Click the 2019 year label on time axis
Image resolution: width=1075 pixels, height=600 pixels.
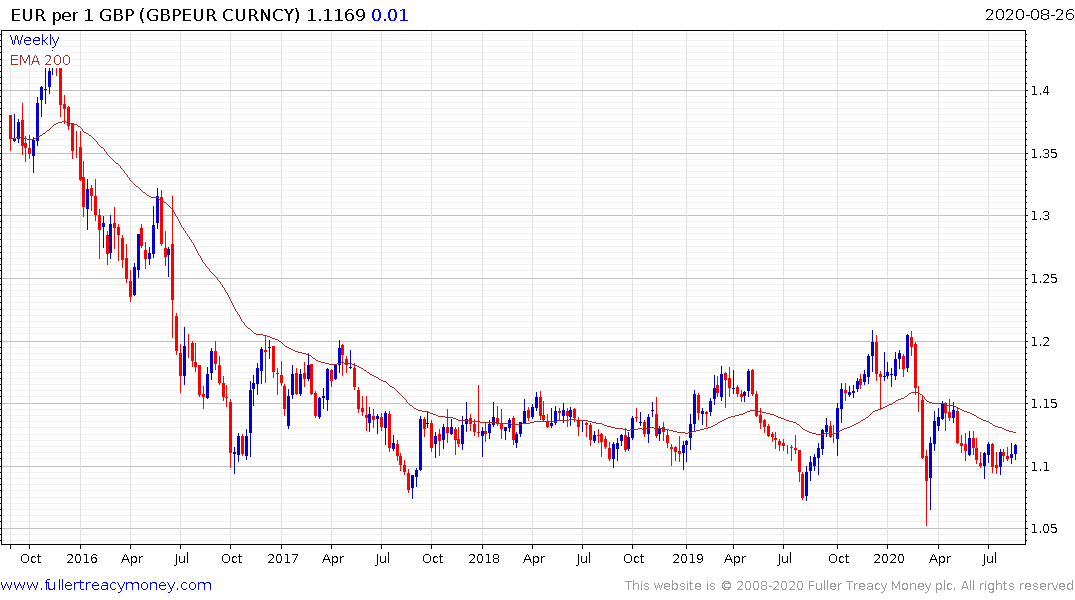coord(688,558)
